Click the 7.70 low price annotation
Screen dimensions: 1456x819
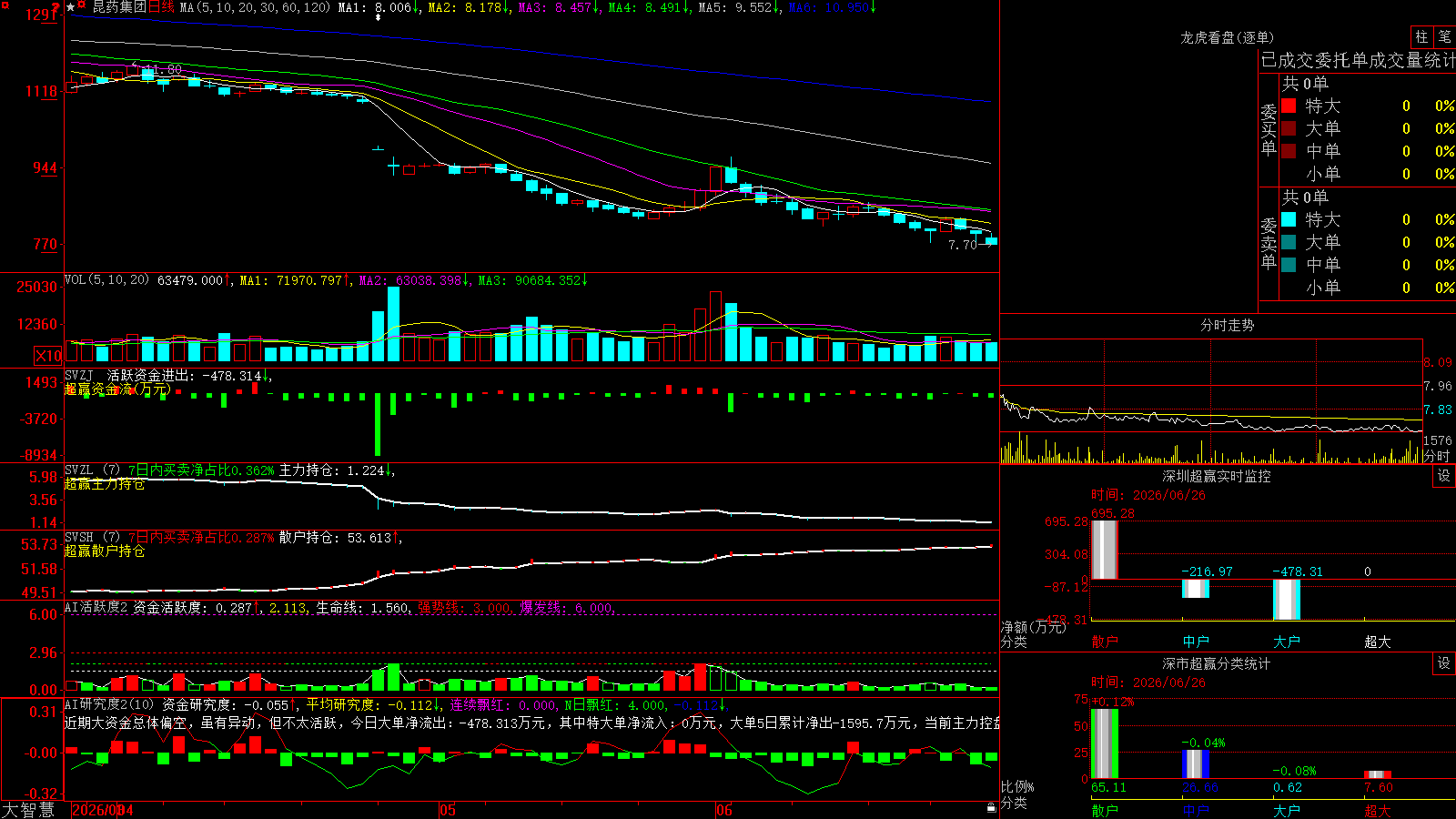point(962,245)
